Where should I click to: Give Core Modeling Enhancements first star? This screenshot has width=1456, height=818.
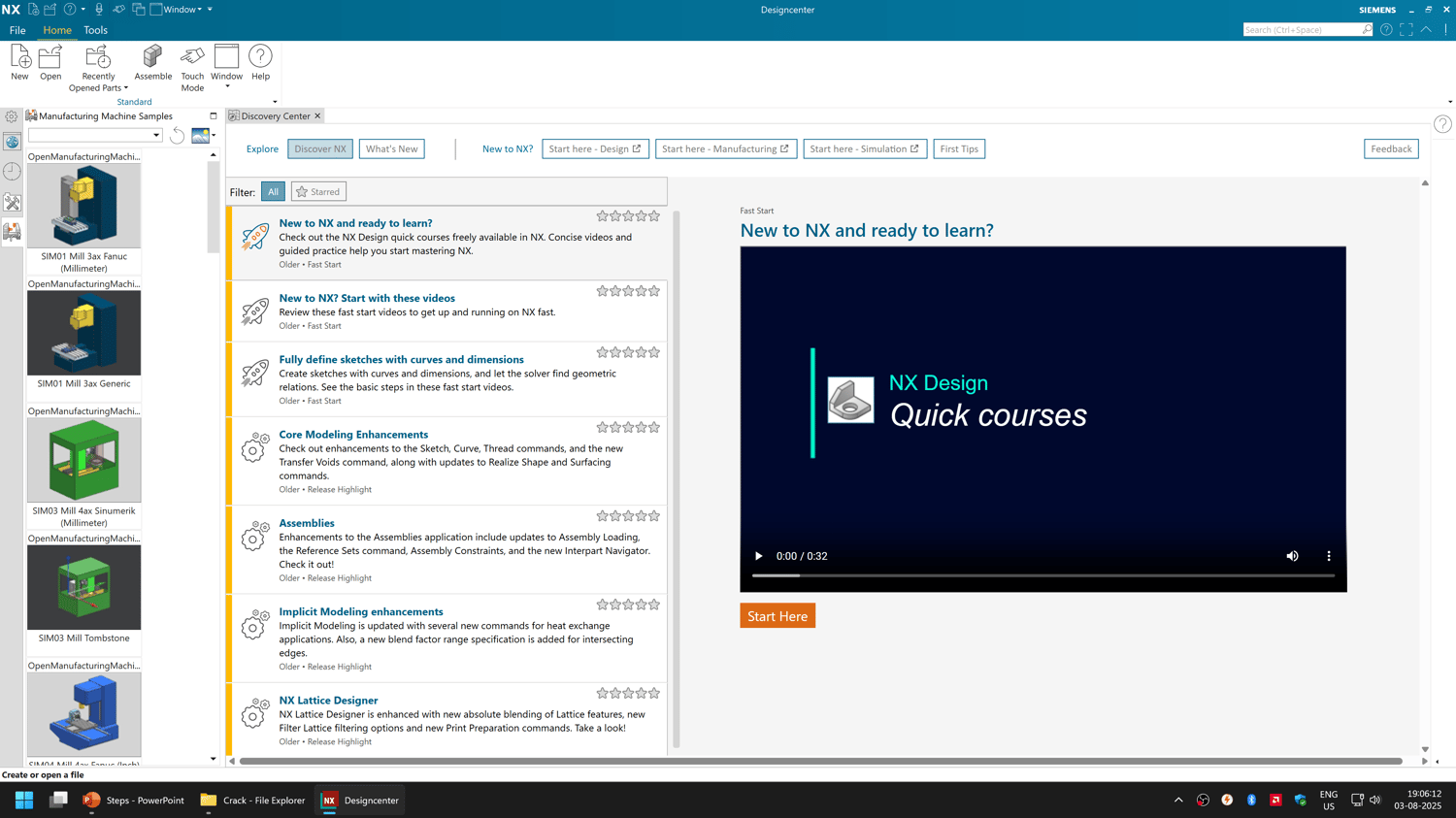pos(602,428)
